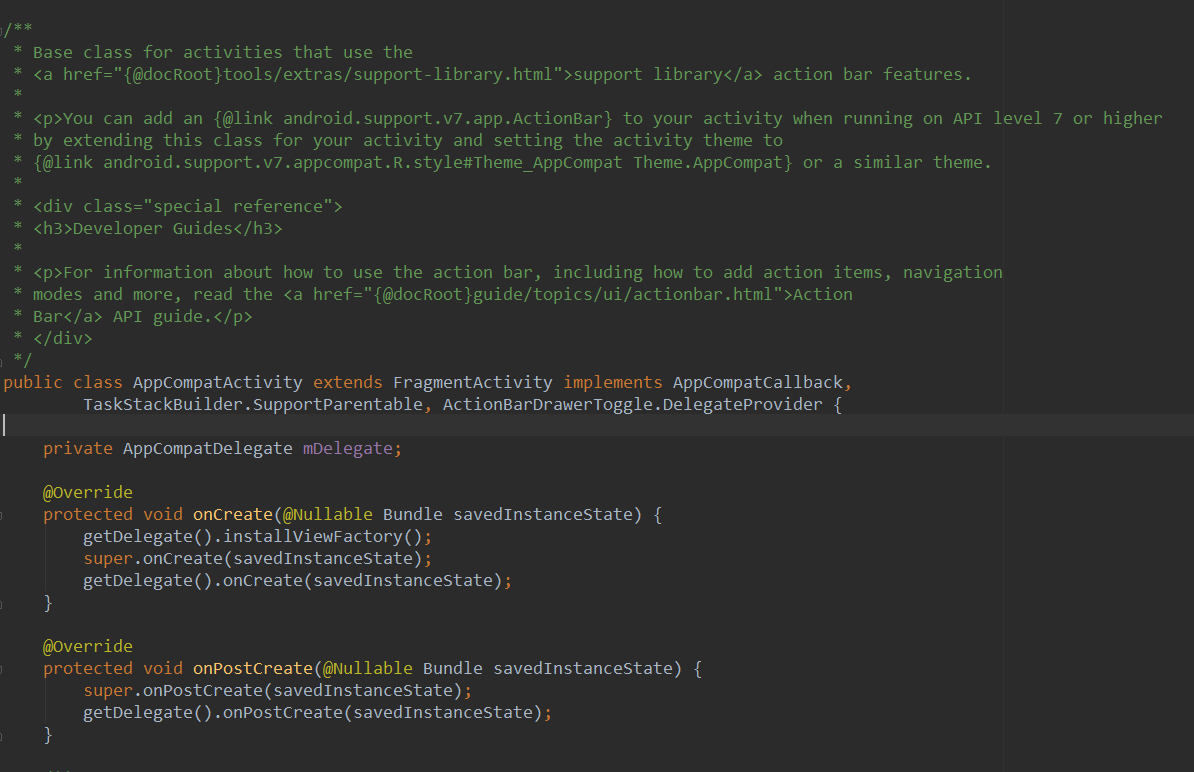Click the 'private' keyword of mDelegate field
The width and height of the screenshot is (1194, 772).
[x=78, y=448]
